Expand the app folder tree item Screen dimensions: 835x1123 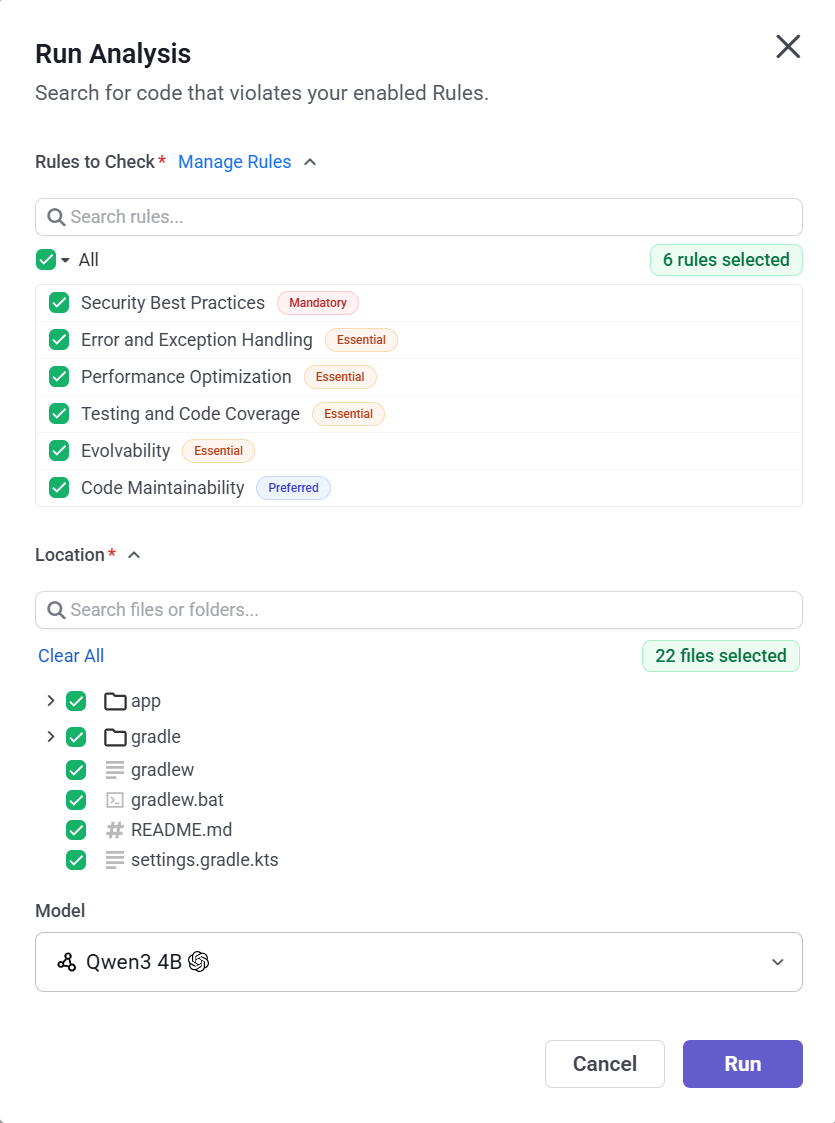[52, 701]
